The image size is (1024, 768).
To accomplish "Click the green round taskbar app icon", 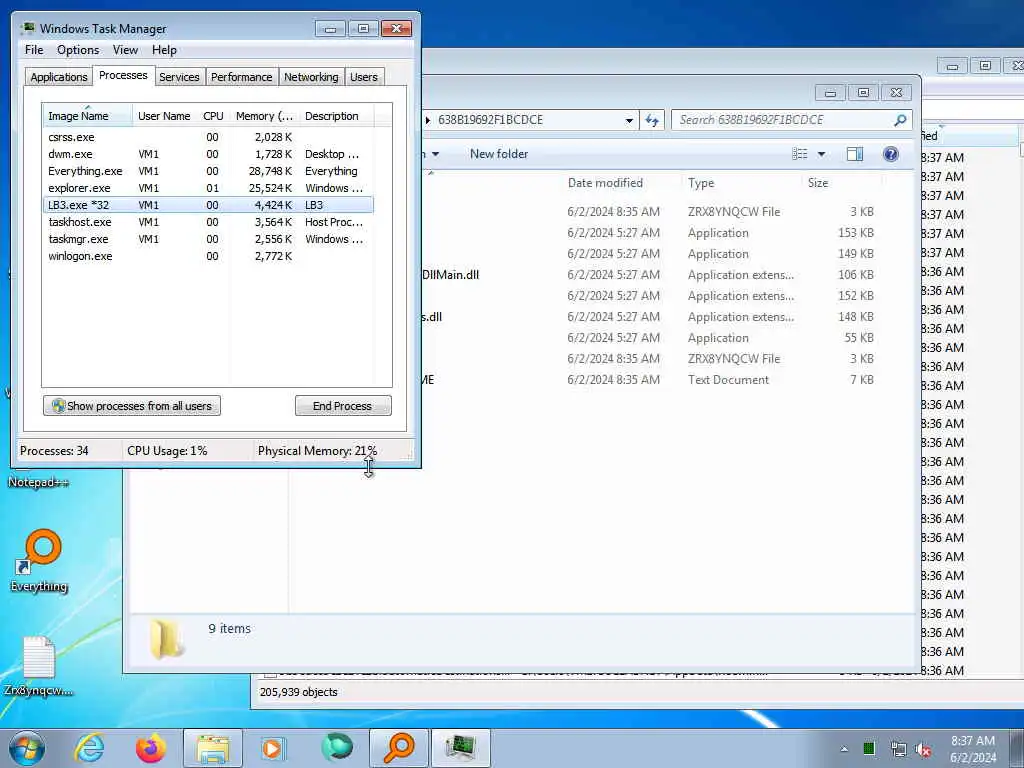I will pos(337,748).
